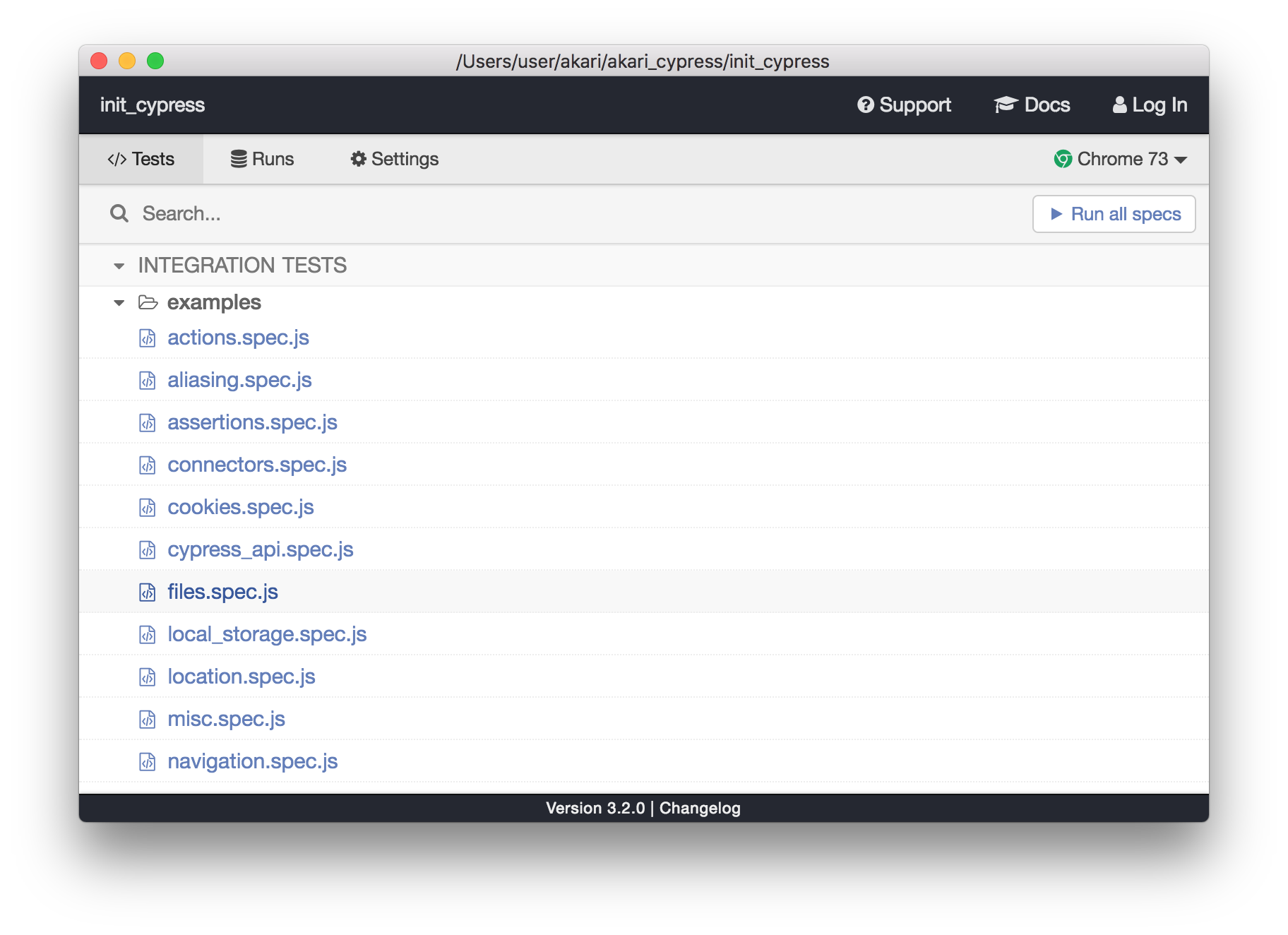Viewport: 1288px width, 935px height.
Task: Click the file icon beside location.spec.js
Action: coord(147,677)
